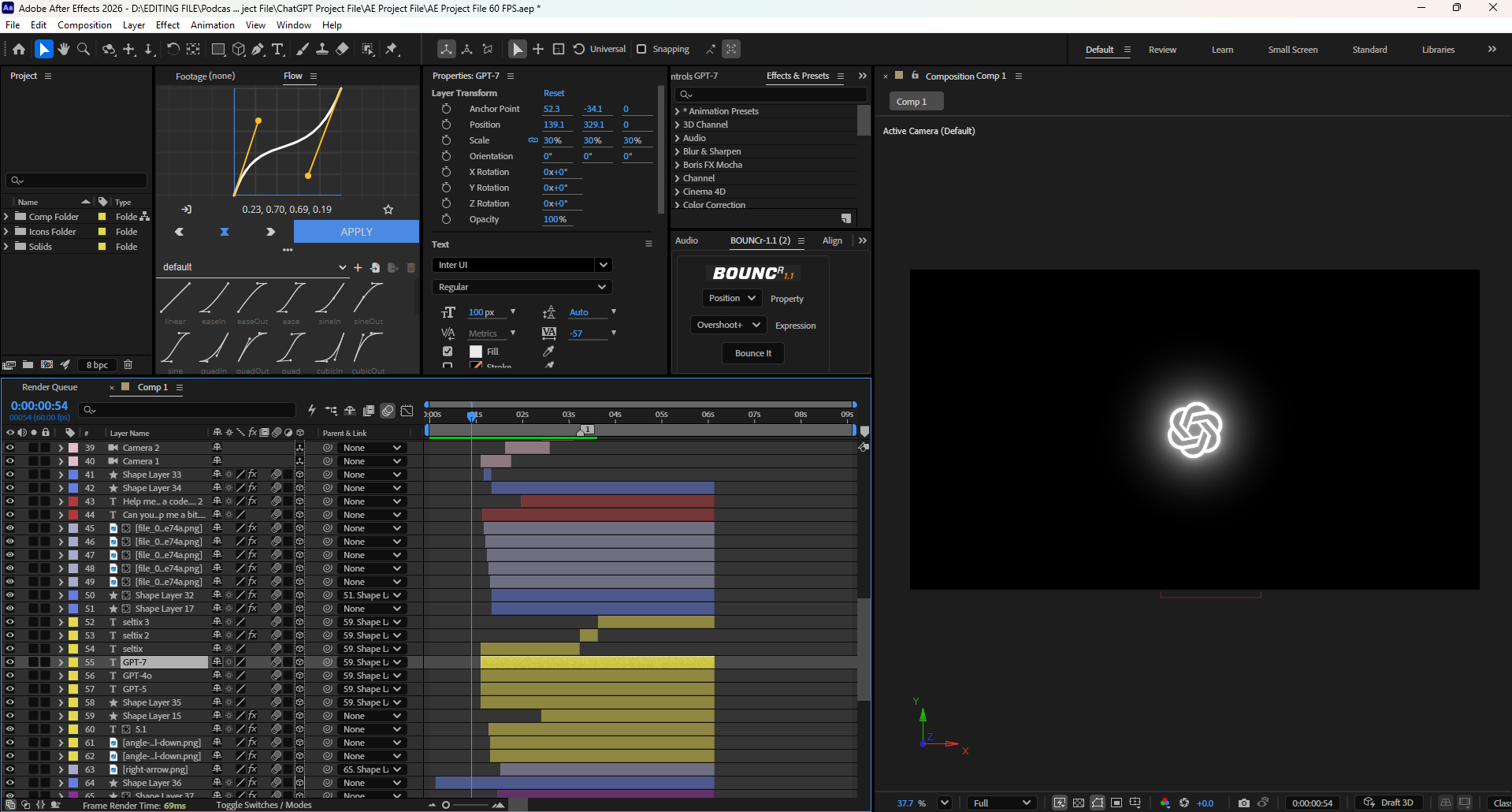Image resolution: width=1512 pixels, height=812 pixels.
Task: Select the Hand tool
Action: click(64, 49)
